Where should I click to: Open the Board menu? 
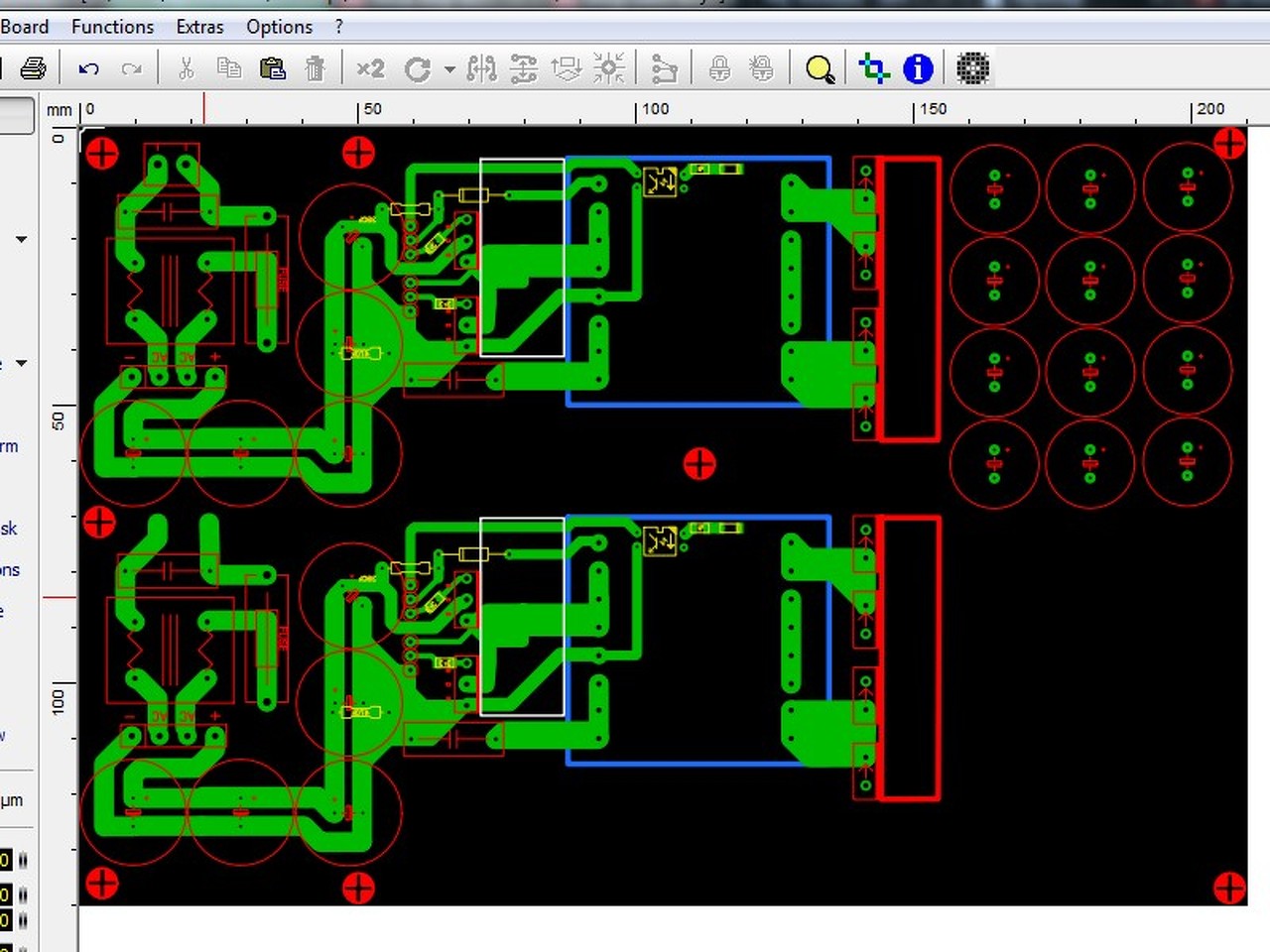24,27
